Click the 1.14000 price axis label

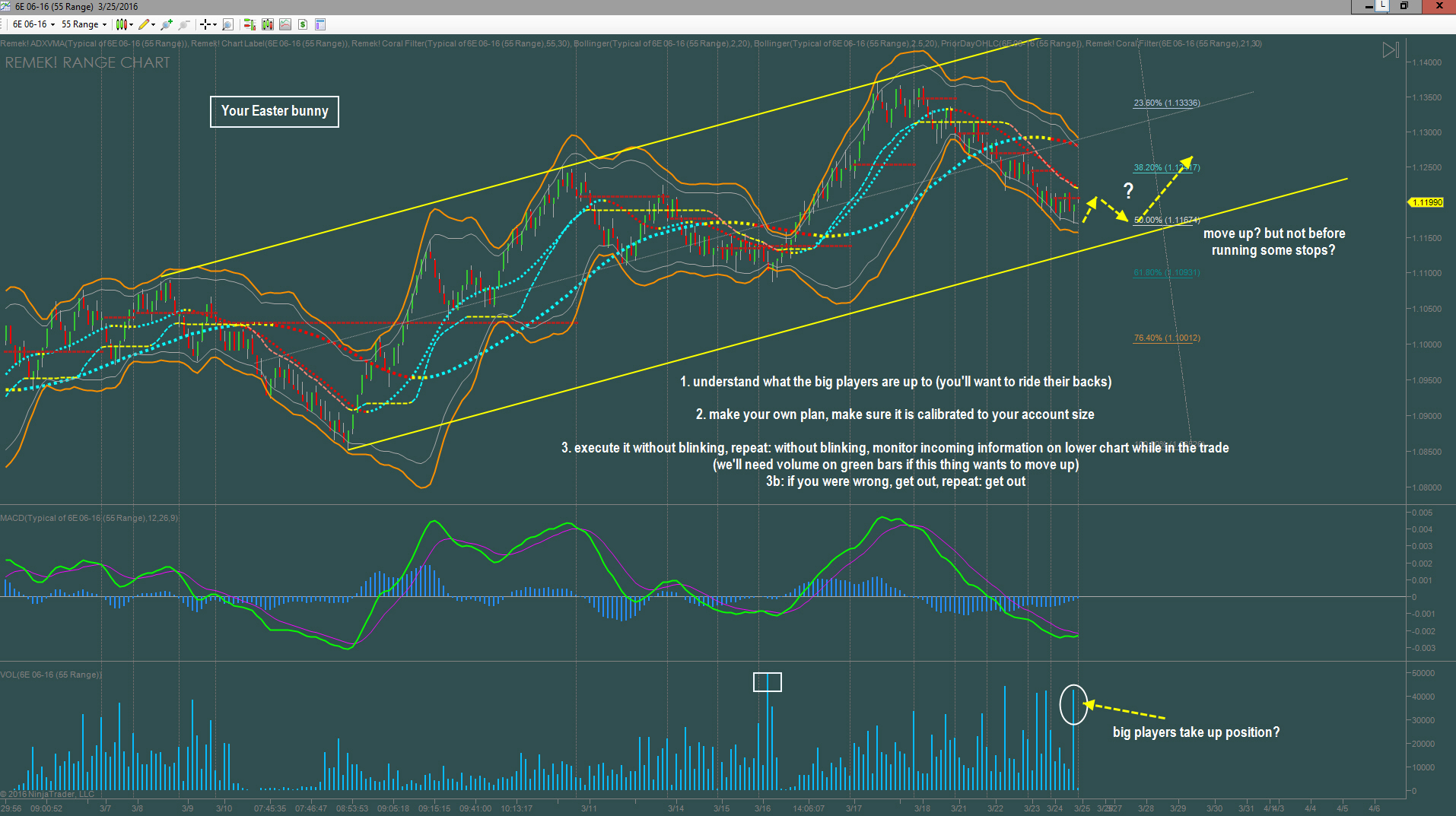click(x=1426, y=62)
